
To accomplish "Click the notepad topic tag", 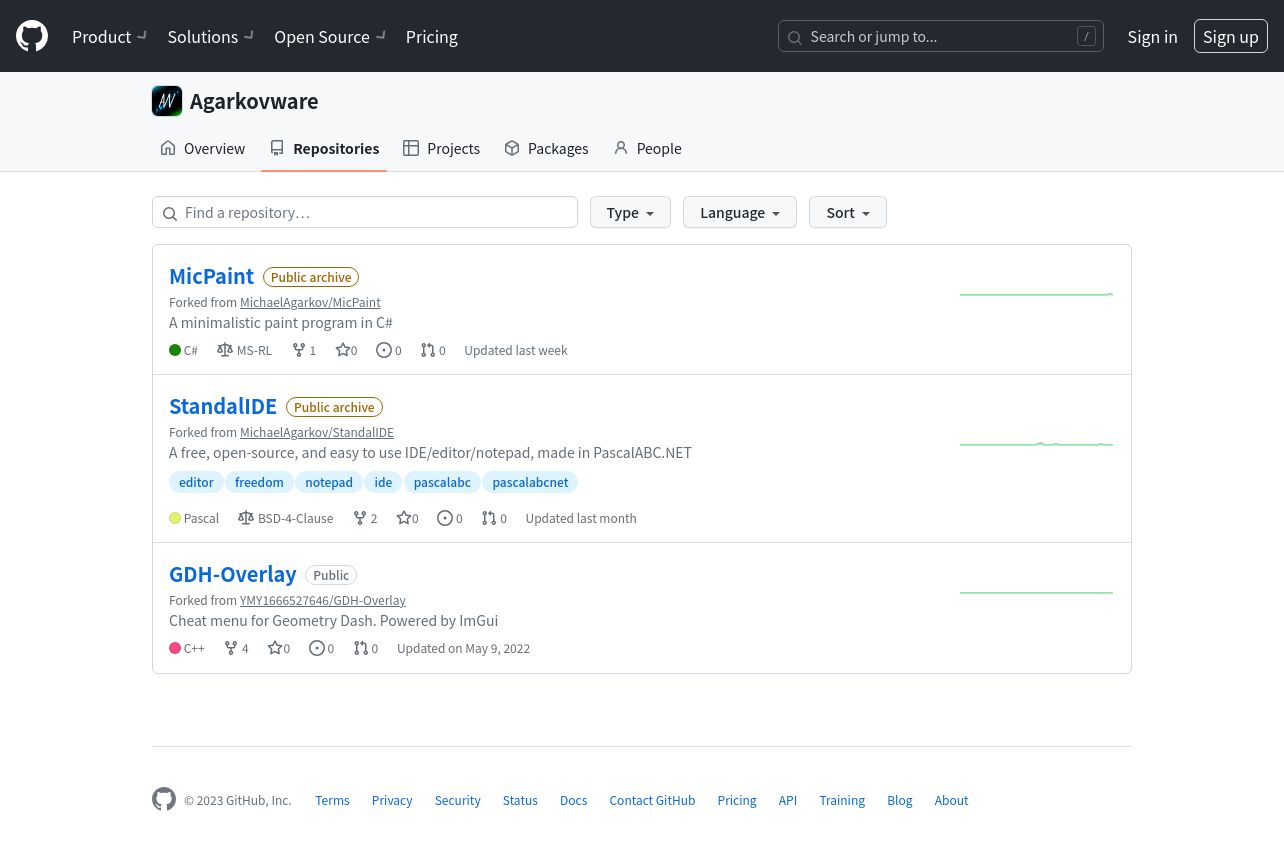I will point(329,482).
